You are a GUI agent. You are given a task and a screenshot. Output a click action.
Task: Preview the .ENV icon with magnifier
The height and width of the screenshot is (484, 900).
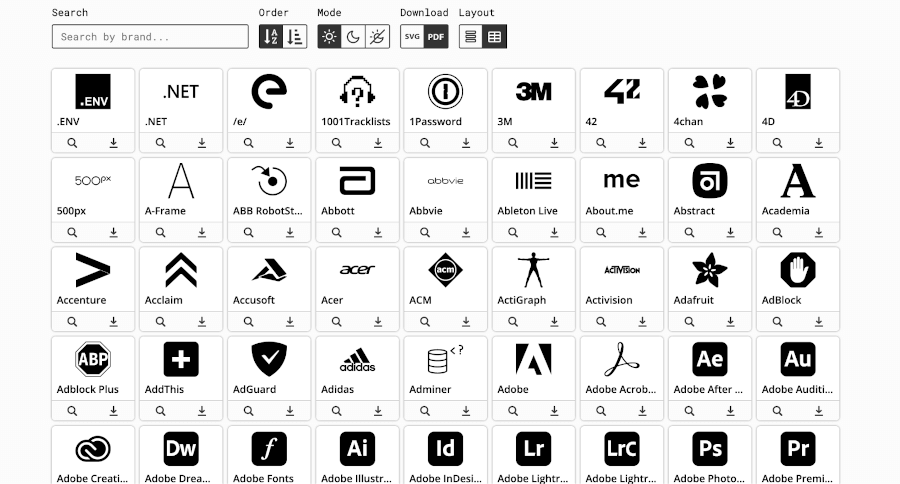[72, 143]
